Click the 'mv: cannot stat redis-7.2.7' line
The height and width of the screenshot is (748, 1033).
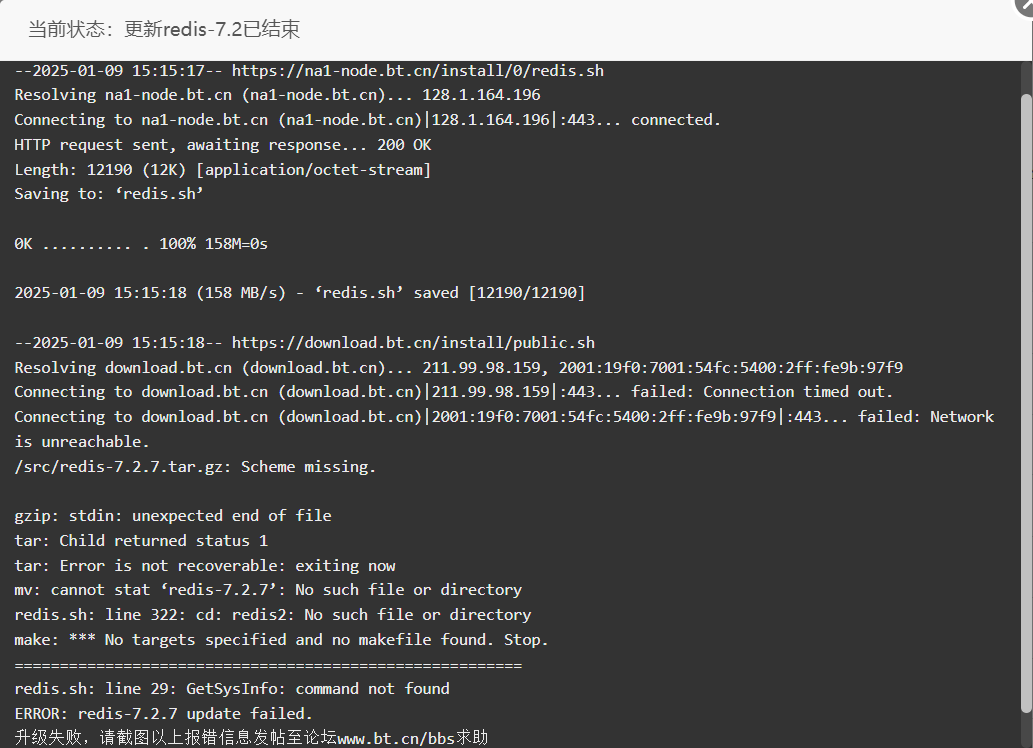point(268,590)
